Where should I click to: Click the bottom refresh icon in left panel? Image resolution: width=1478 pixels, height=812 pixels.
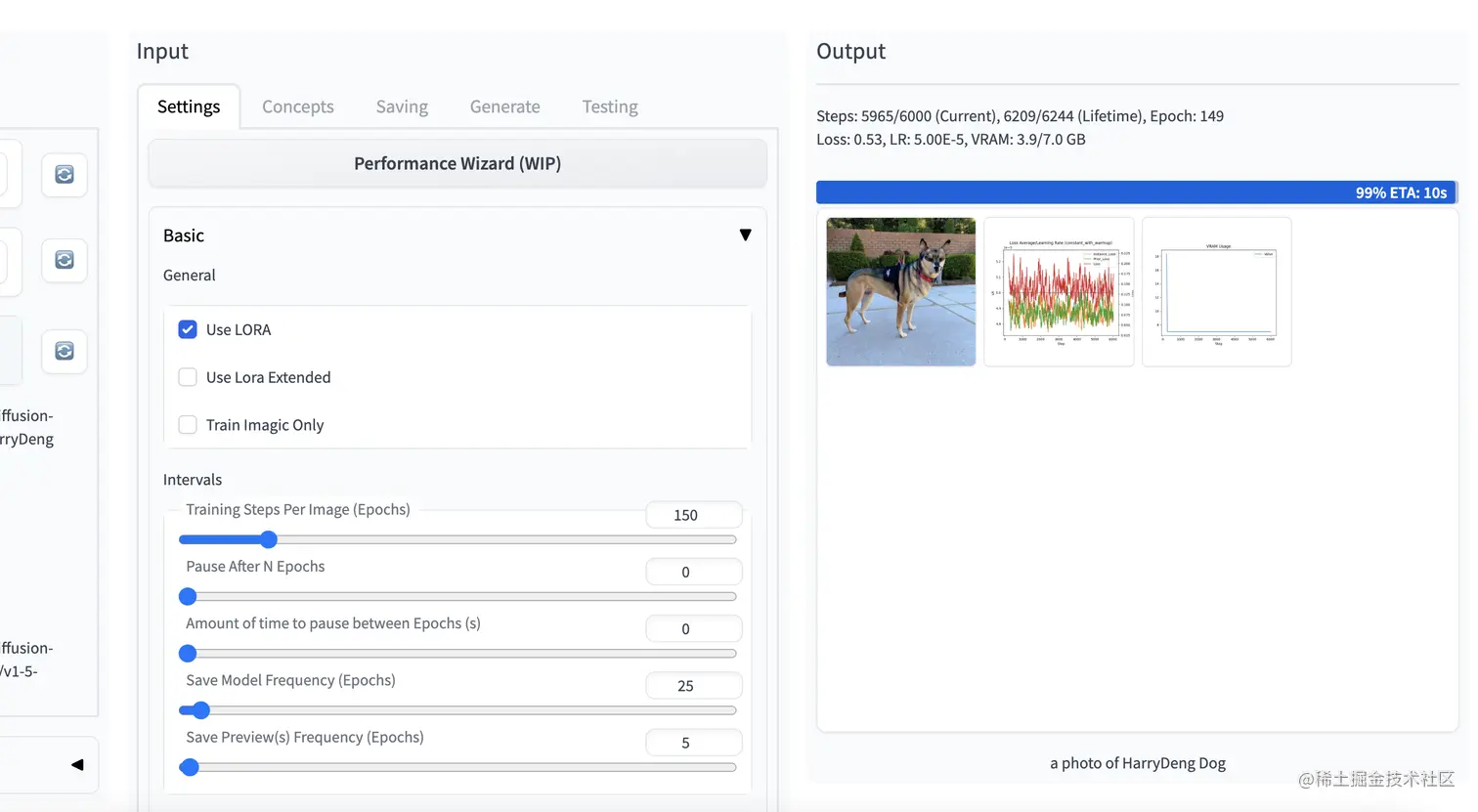(x=65, y=351)
